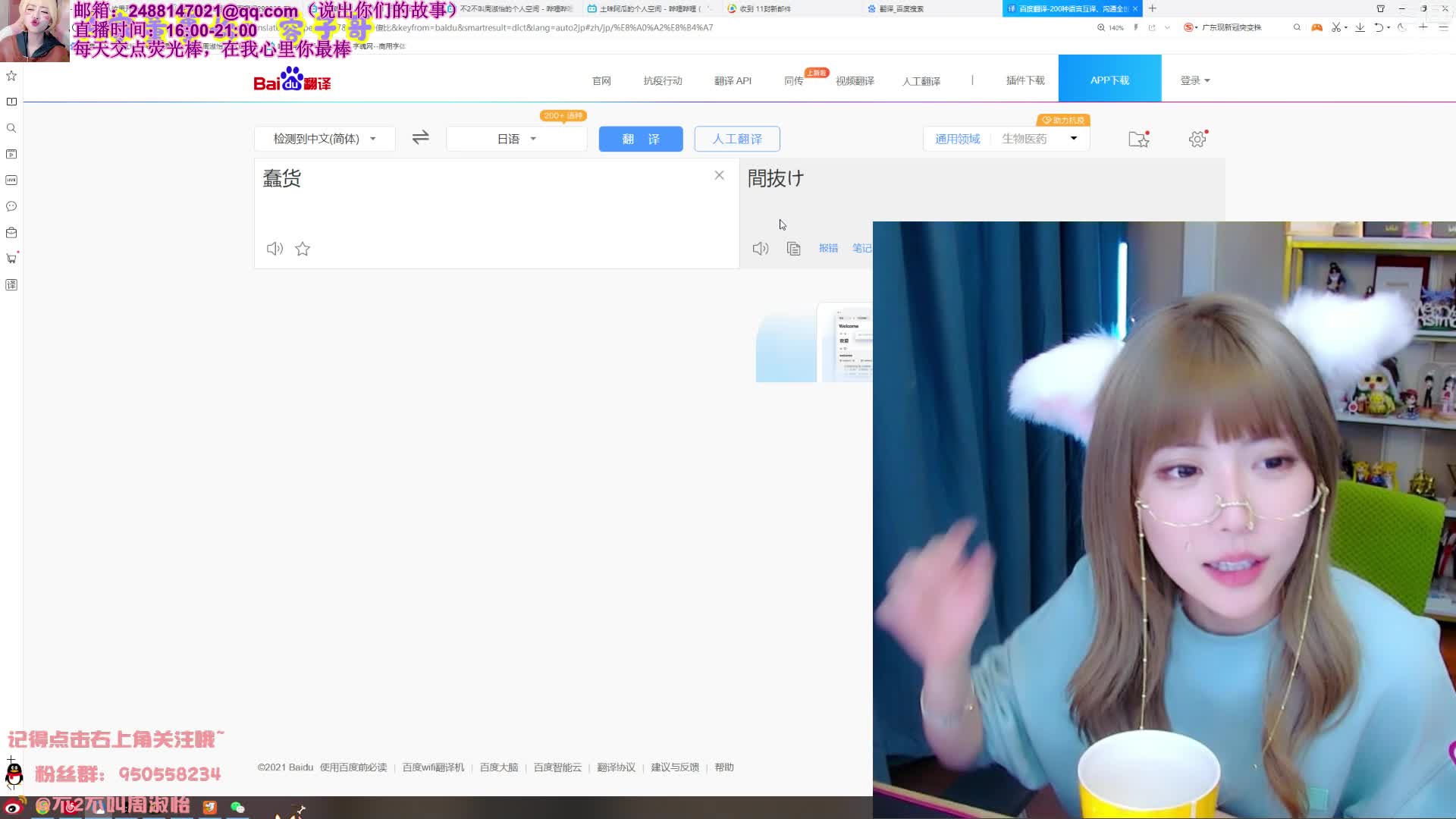Open the chat bubble icon in sidebar
Screen dimensions: 1456x819
pyautogui.click(x=11, y=206)
